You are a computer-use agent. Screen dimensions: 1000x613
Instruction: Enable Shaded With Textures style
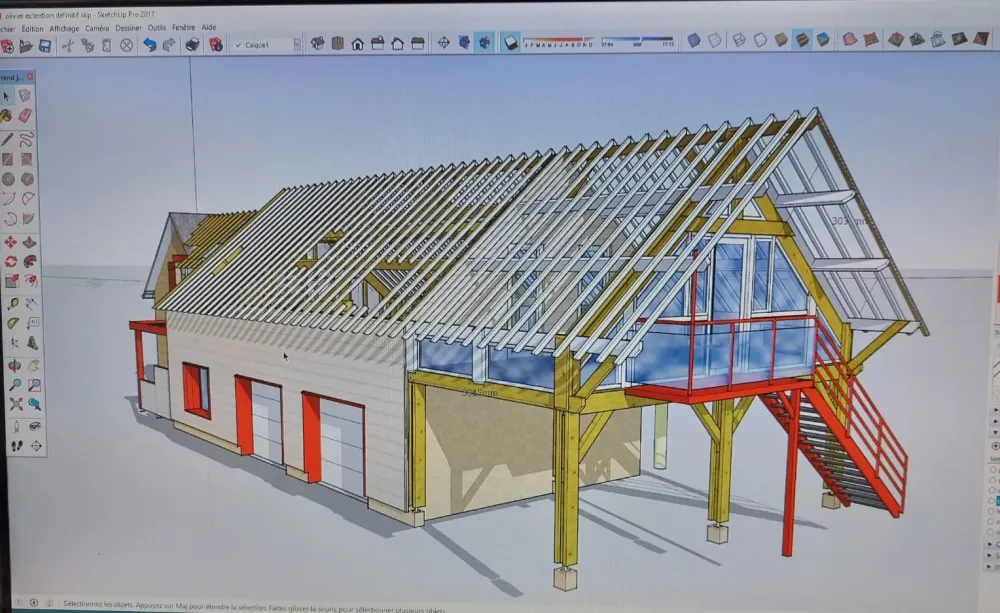[x=802, y=40]
